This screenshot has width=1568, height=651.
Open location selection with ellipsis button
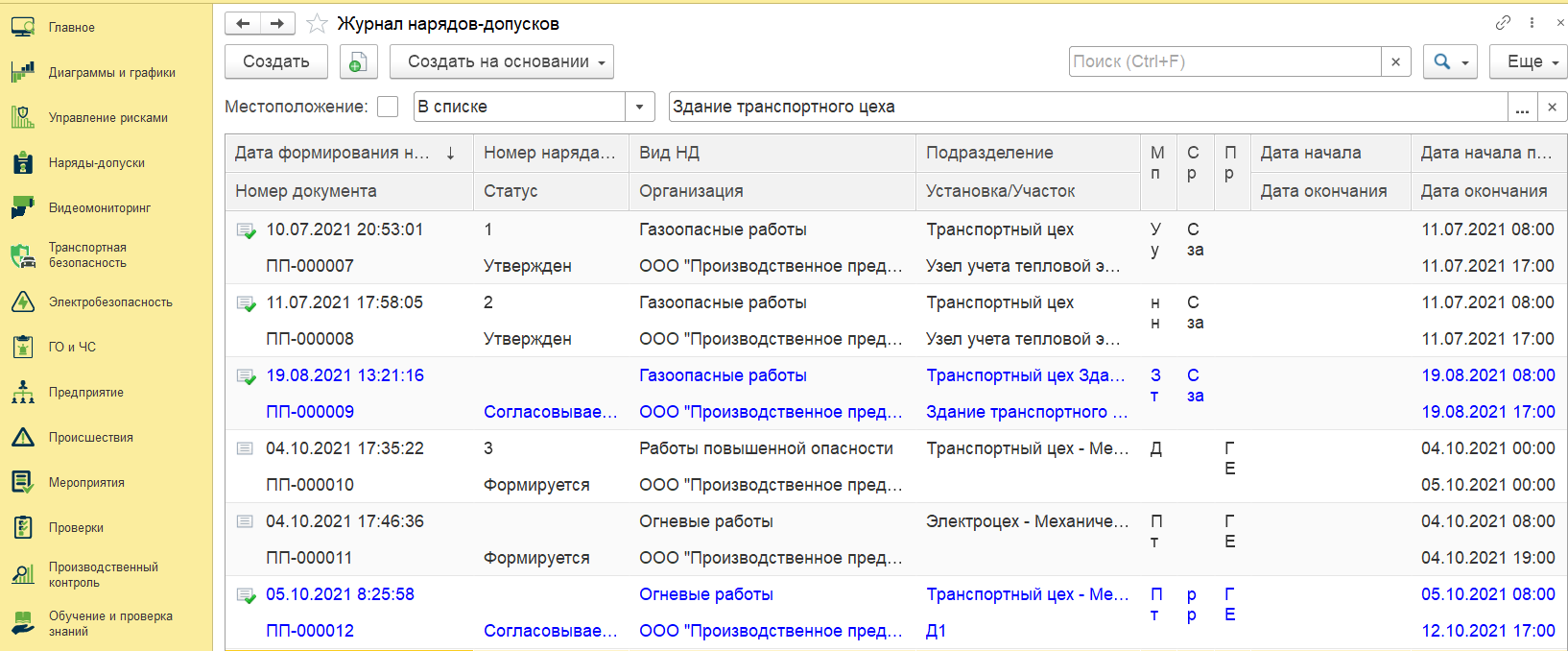click(1523, 108)
